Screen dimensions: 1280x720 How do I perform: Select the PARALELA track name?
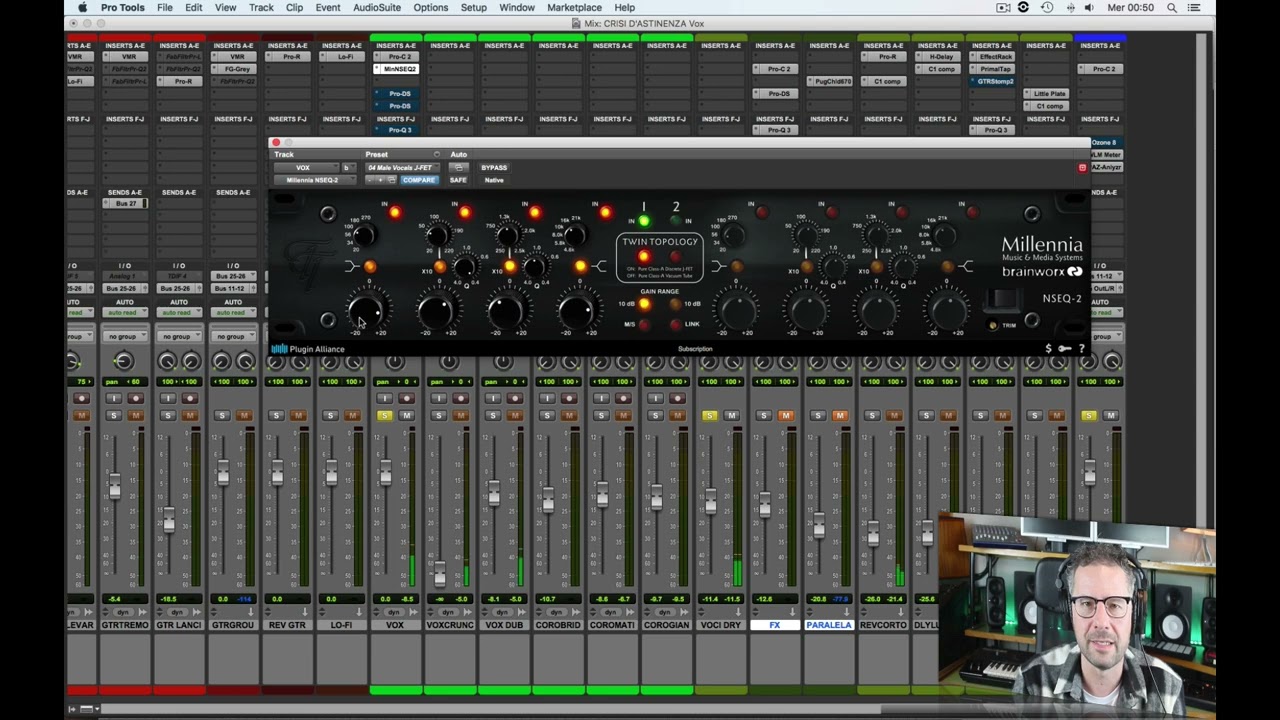click(828, 625)
